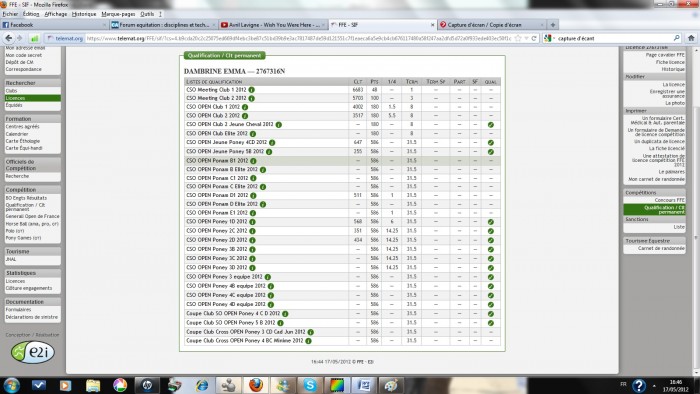
Task: Open Skype from the taskbar
Action: click(x=310, y=385)
